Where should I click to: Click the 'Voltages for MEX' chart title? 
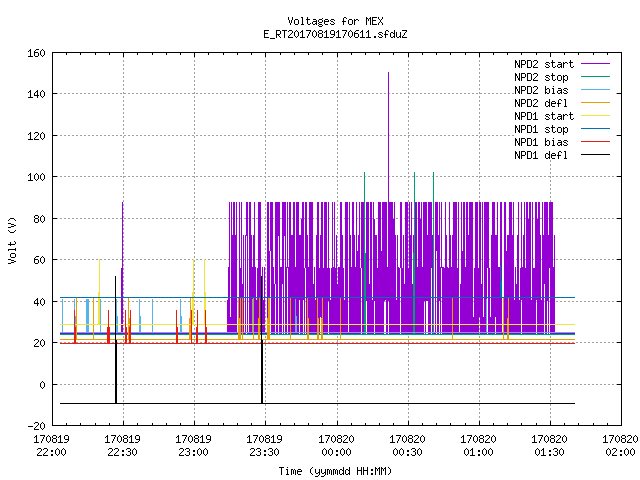pos(335,21)
